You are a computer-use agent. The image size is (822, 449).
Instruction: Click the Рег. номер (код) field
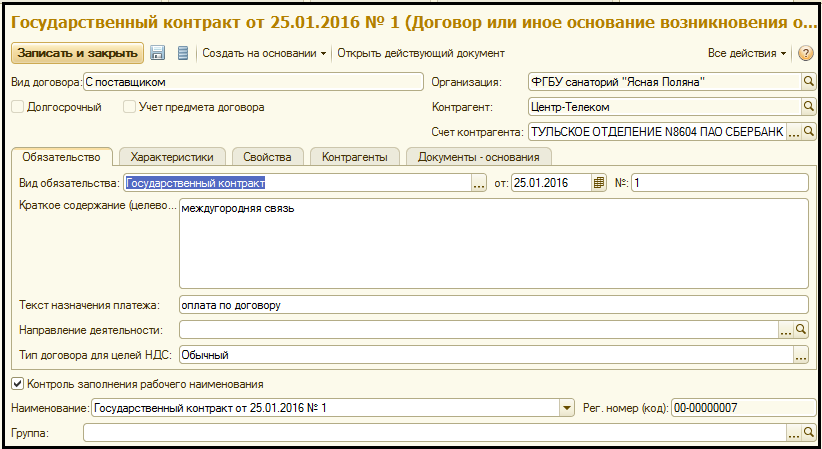743,408
